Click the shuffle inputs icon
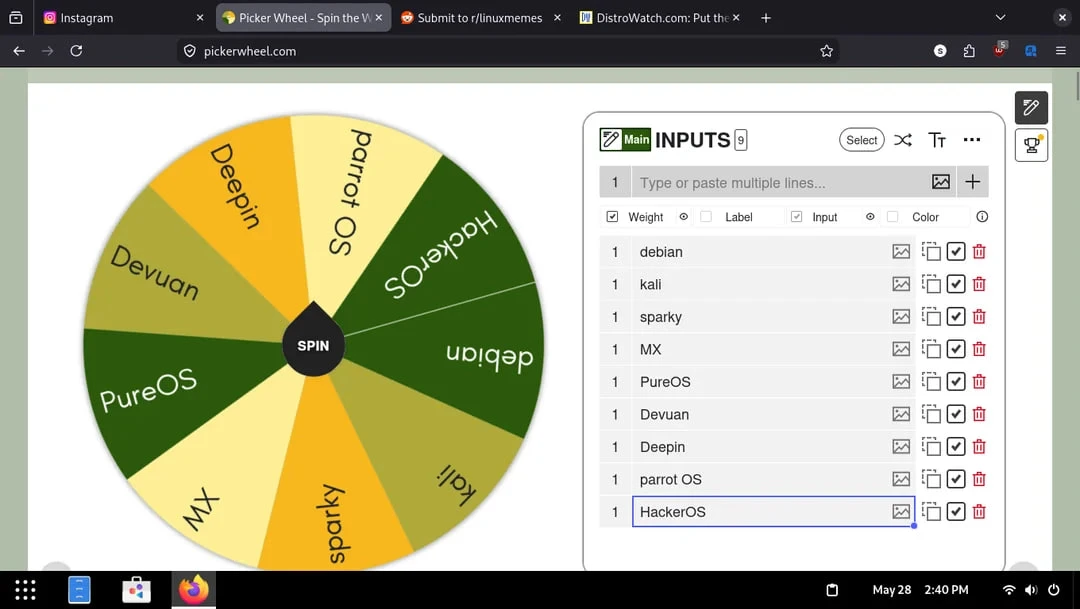 (x=902, y=140)
